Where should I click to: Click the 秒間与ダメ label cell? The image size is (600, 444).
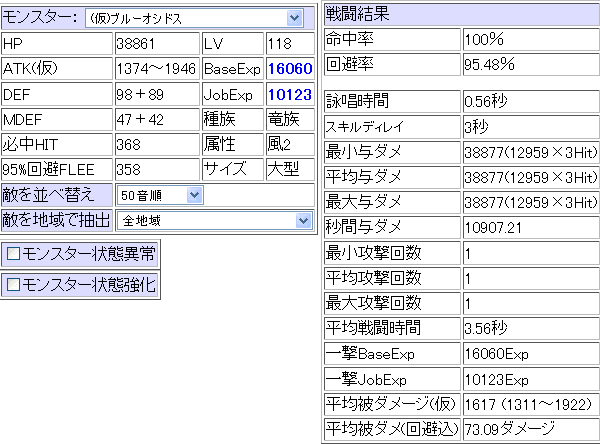point(392,228)
